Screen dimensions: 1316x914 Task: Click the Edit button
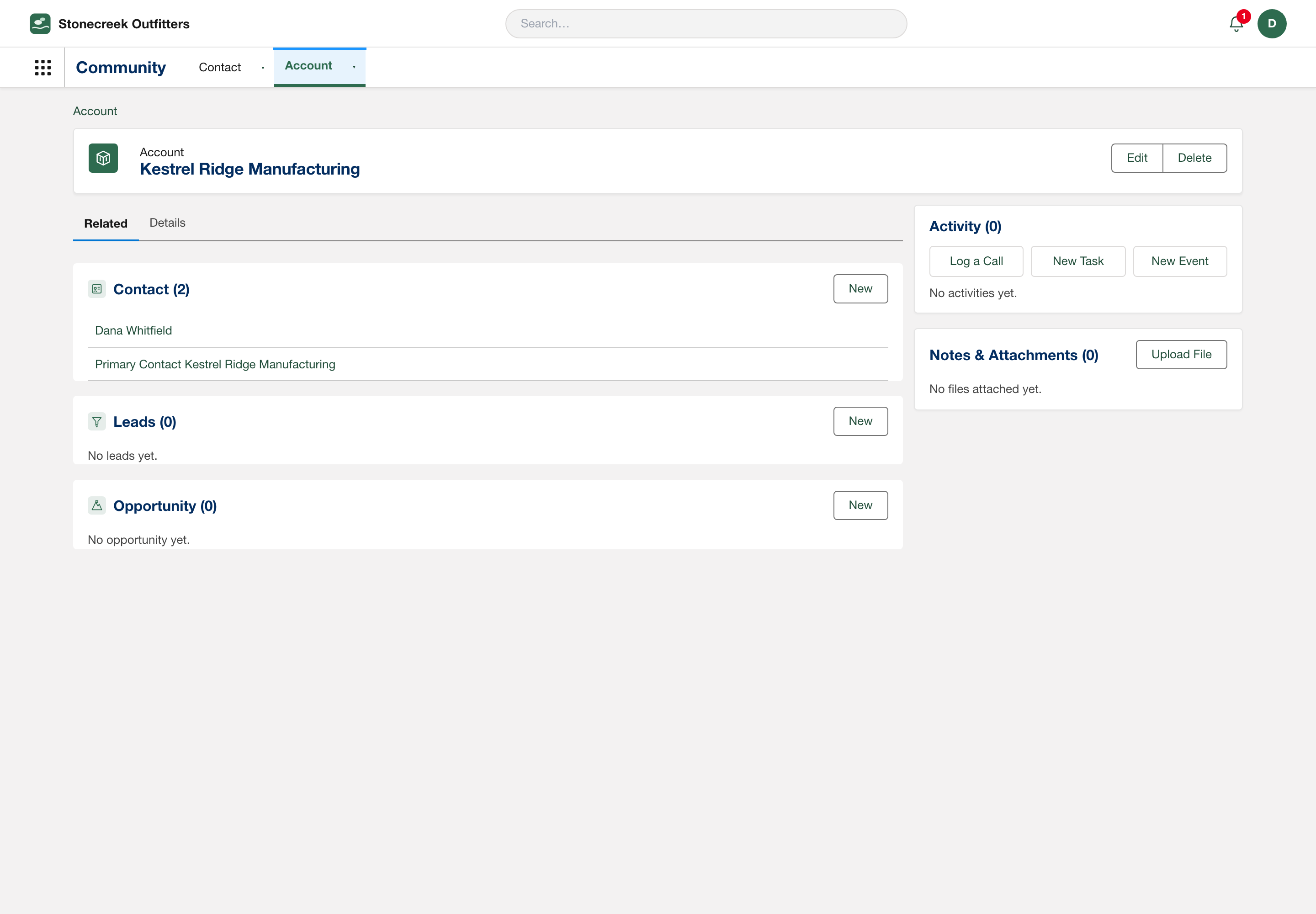(1137, 158)
